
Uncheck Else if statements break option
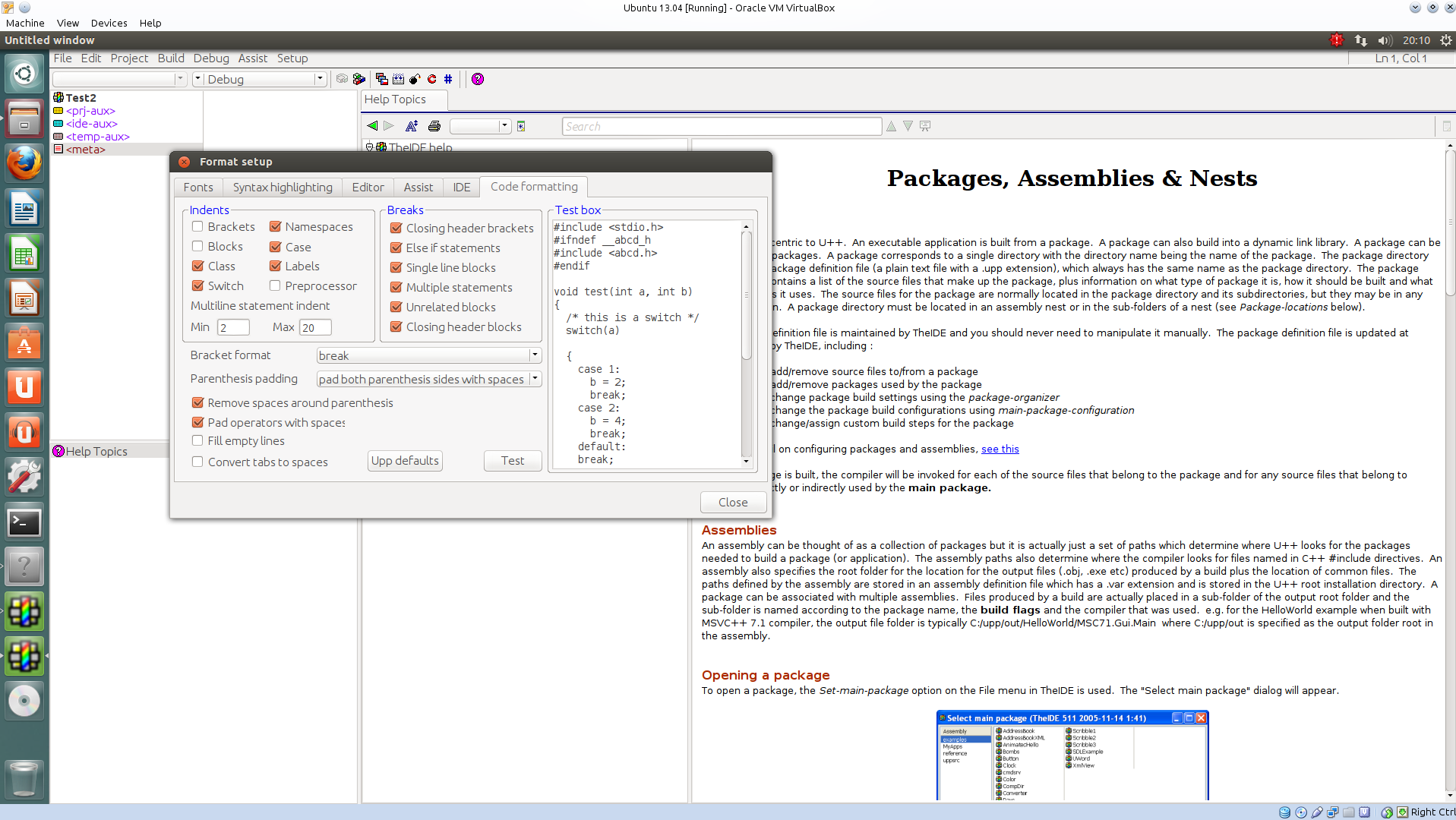pyautogui.click(x=396, y=248)
